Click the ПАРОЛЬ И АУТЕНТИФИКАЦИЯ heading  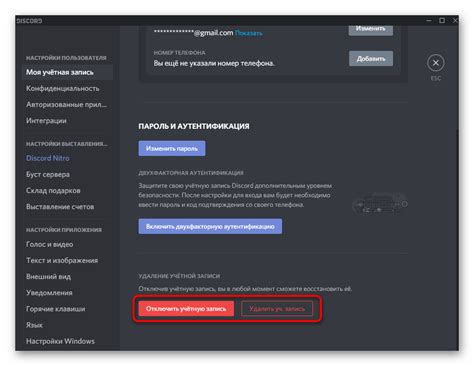click(194, 126)
